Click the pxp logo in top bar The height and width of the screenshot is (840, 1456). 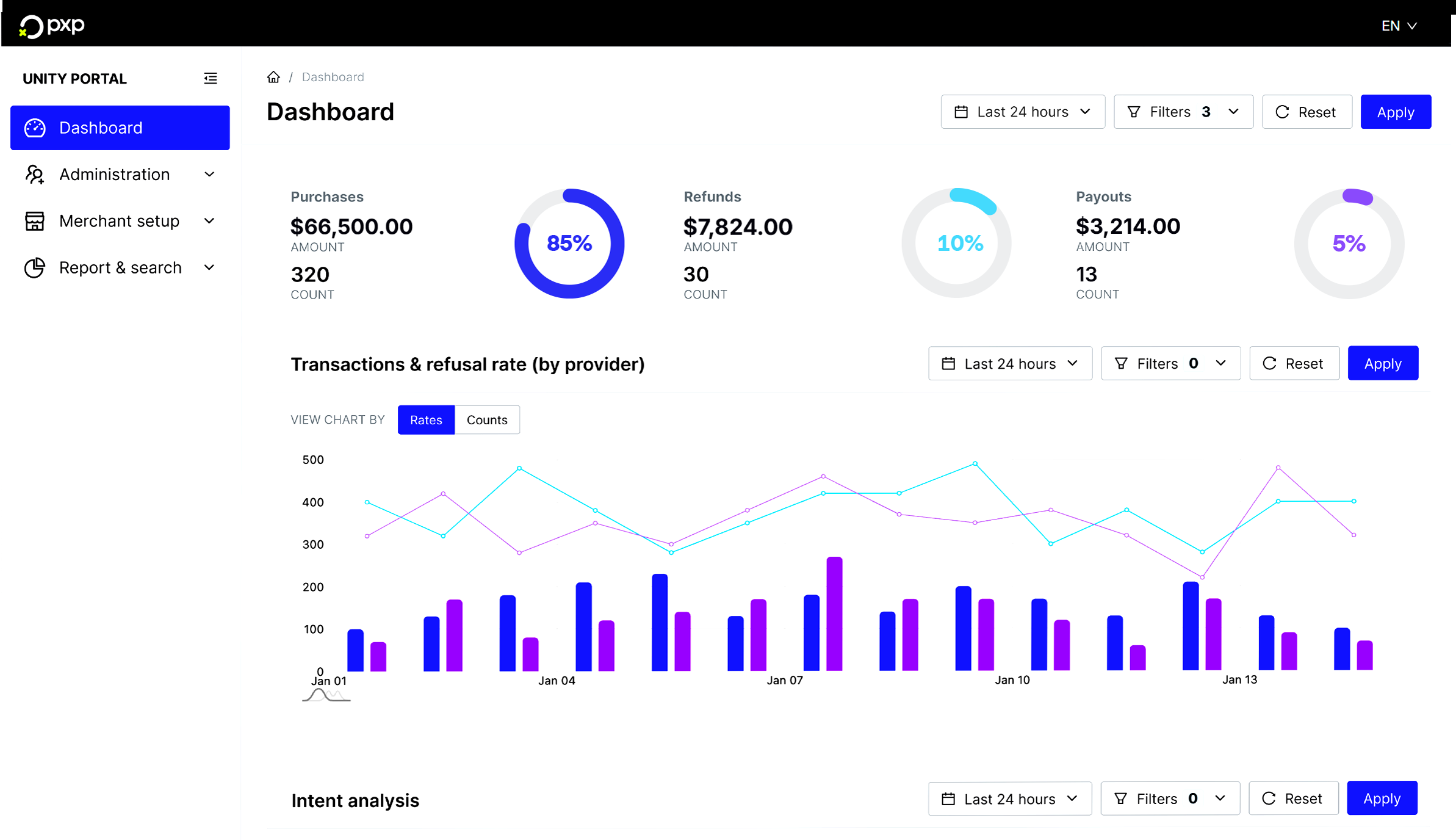pos(52,26)
